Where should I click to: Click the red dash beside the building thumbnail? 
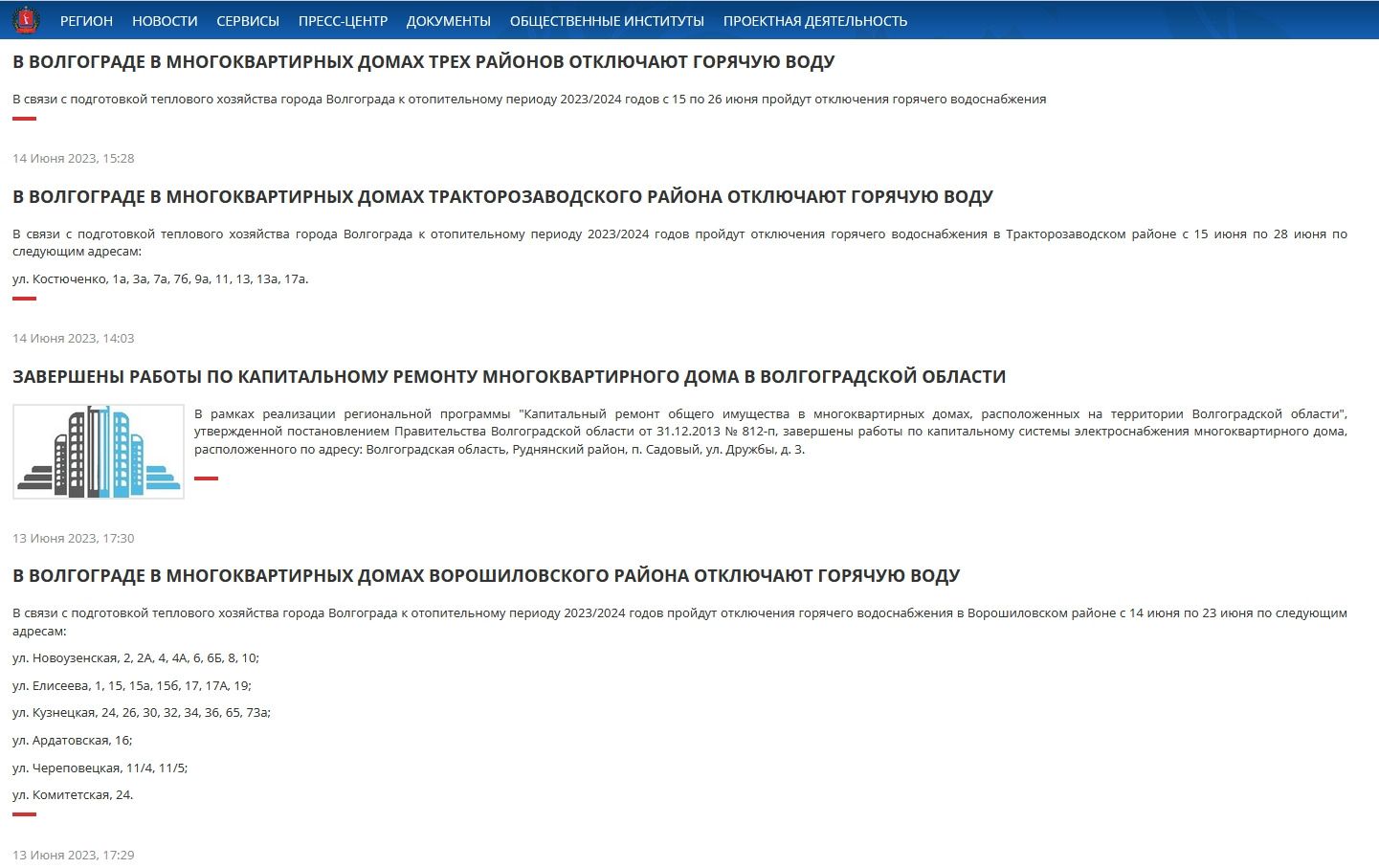(206, 479)
